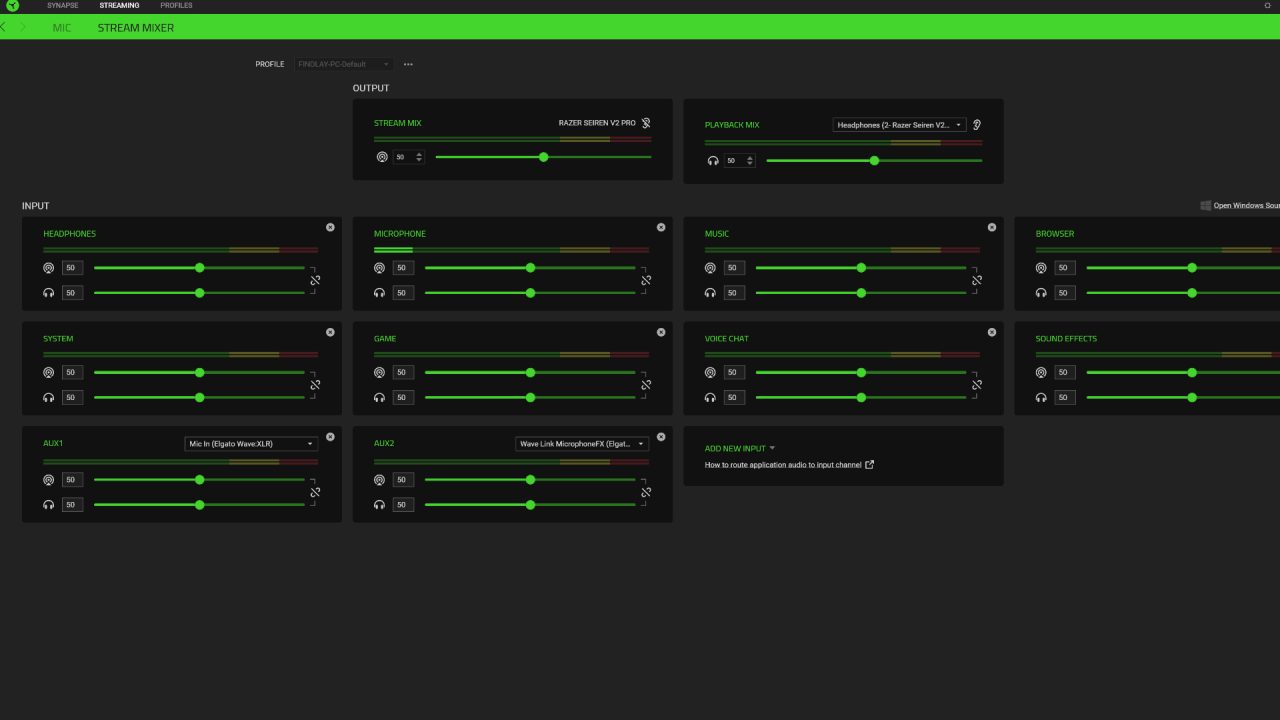
Task: Expand the Add New Input menu
Action: point(739,449)
